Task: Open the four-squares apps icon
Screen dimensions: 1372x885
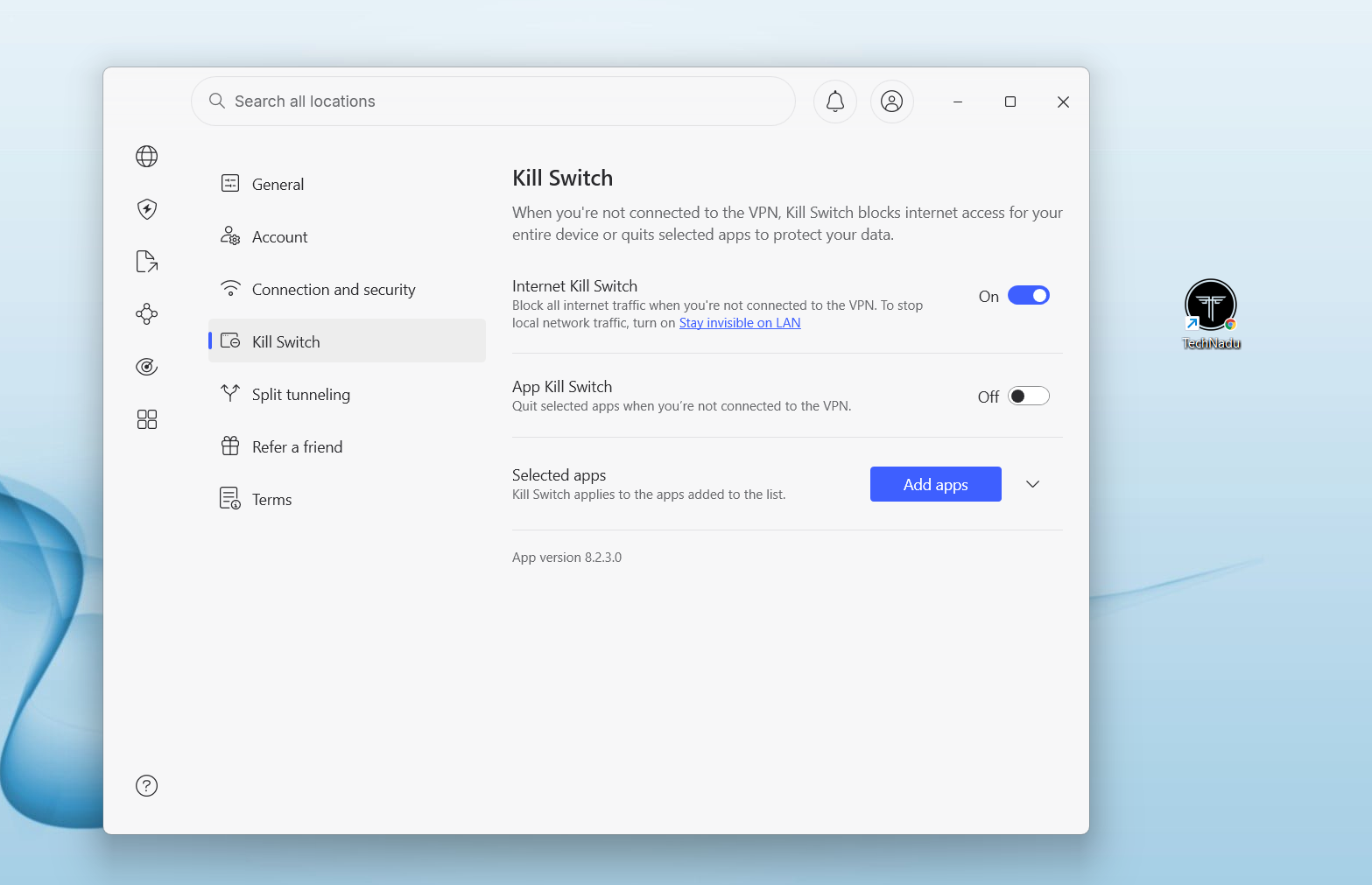Action: click(x=146, y=419)
